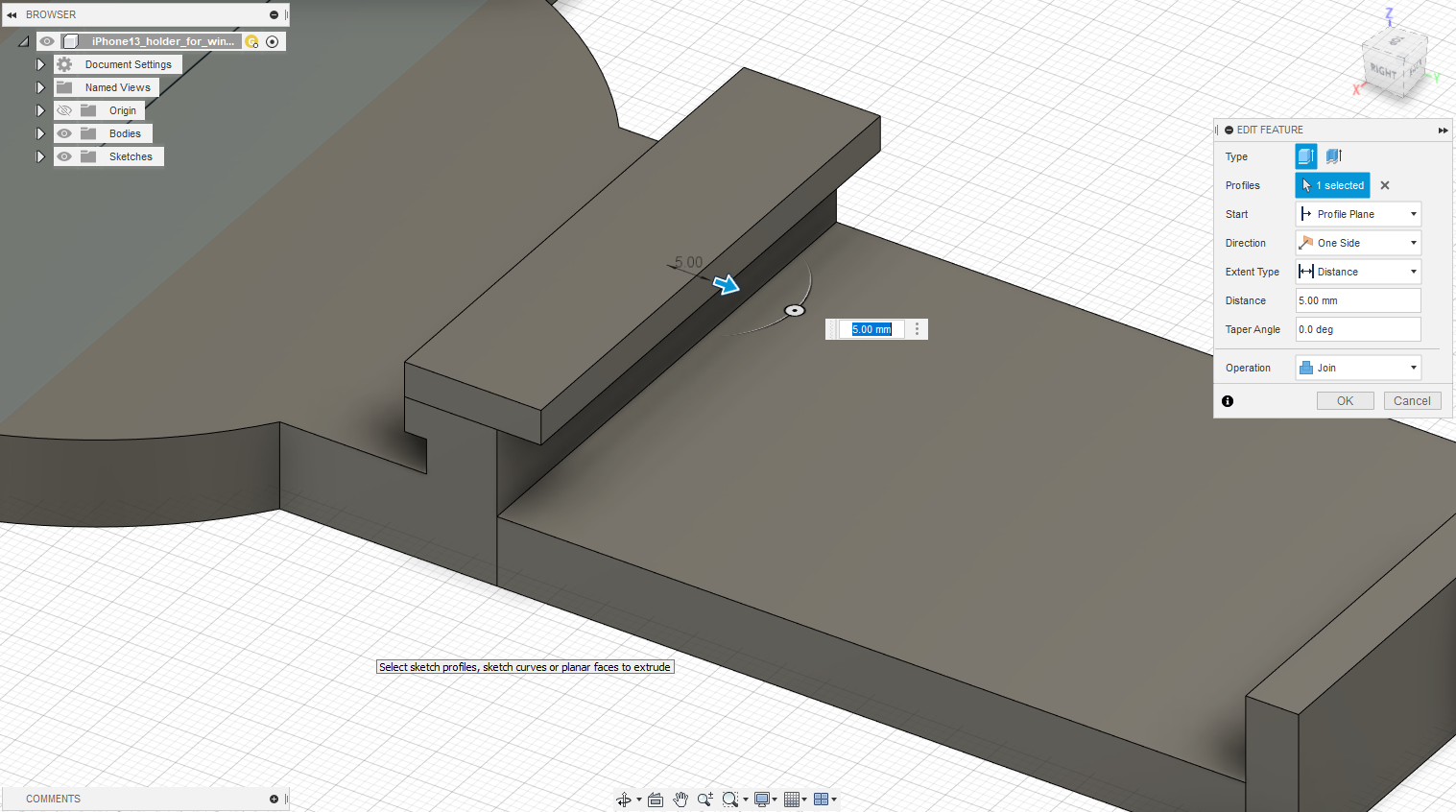Click the blue extrude distance arrow manipulator
Screen dimensions: 1456x812
727,284
